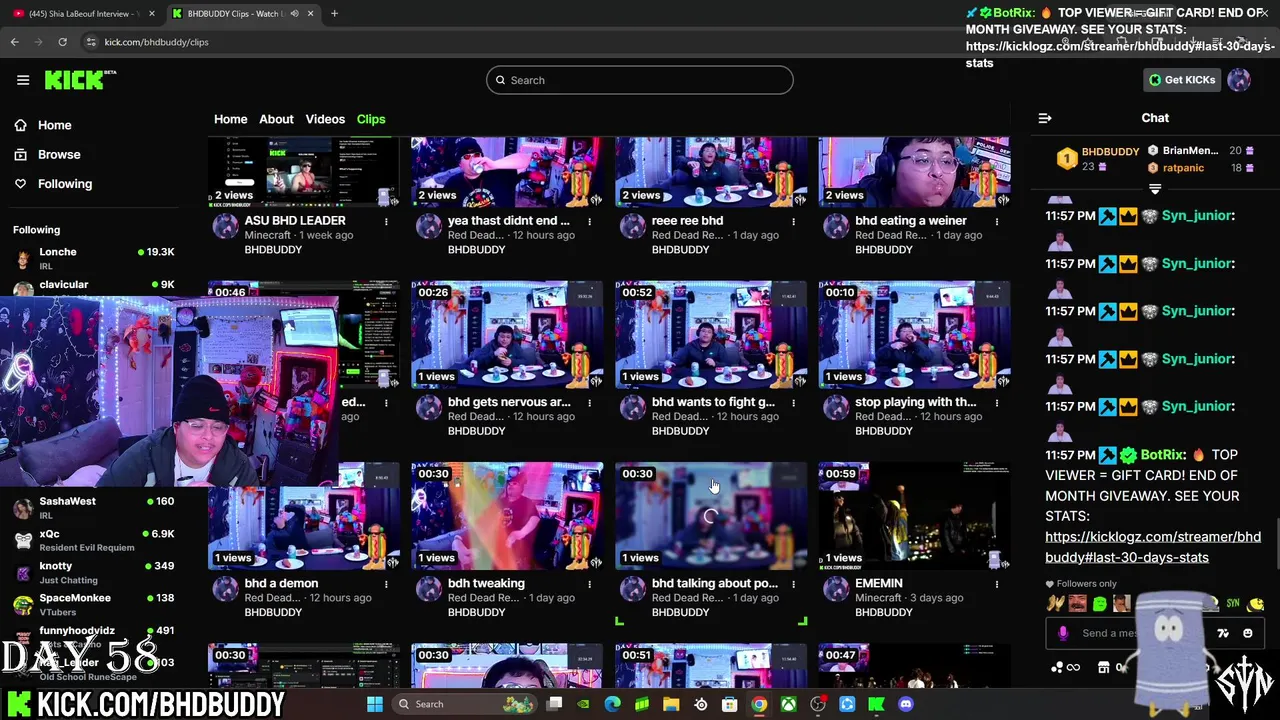Play the EMEMIN clip thumbnail
Viewport: 1280px width, 720px height.
tap(914, 516)
